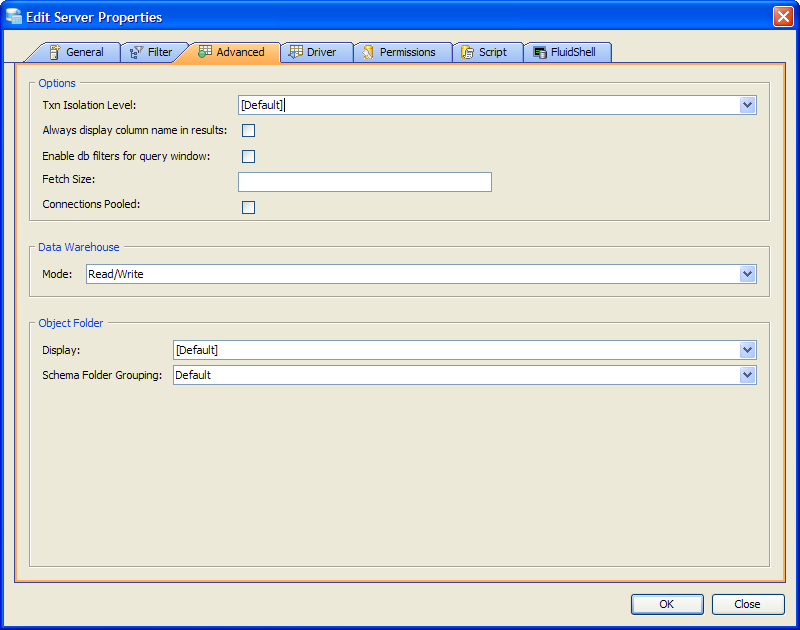Screen dimensions: 800x630
Task: Click the Data Warehouse group label
Action: click(79, 247)
